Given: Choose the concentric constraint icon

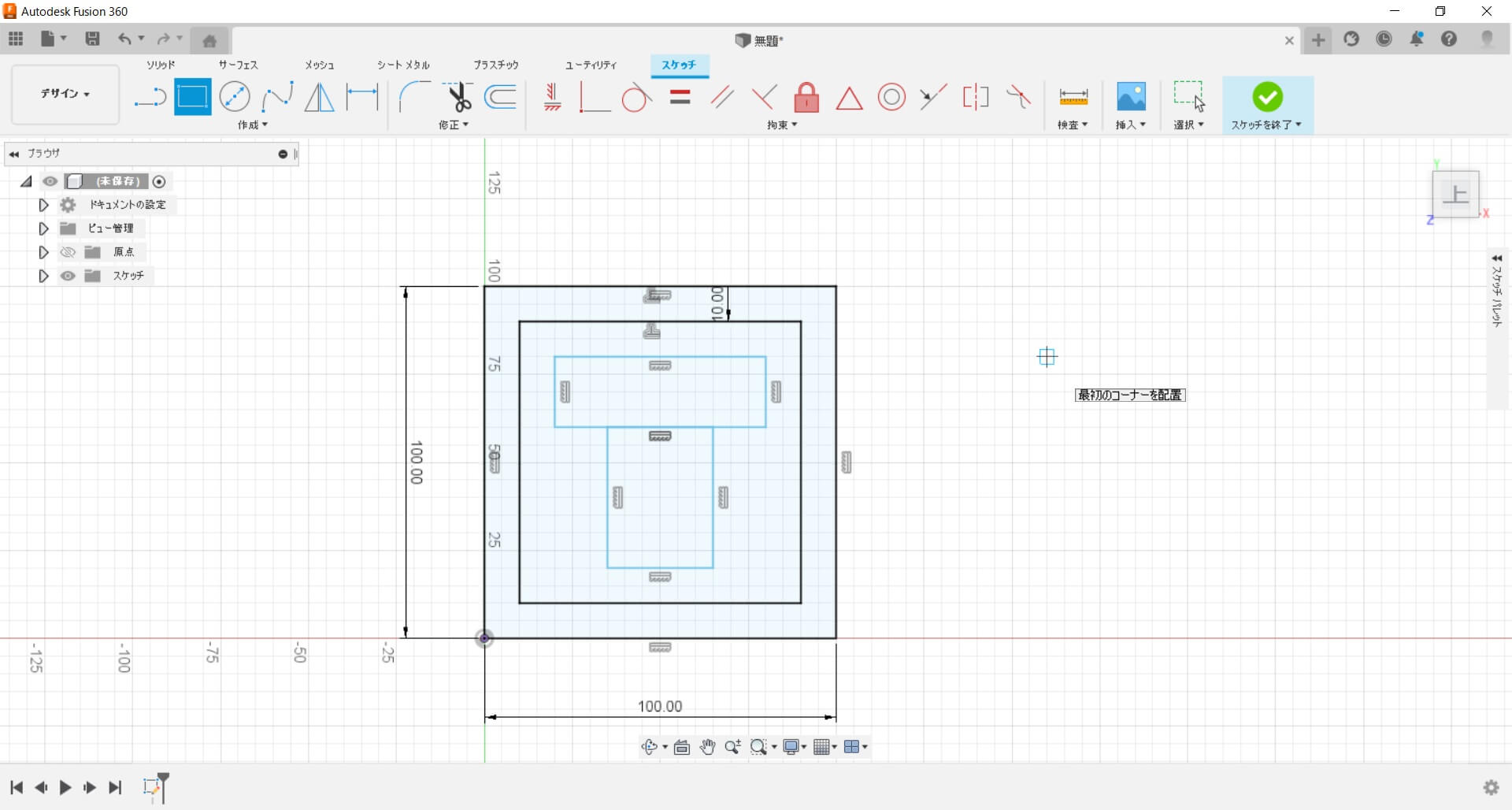Looking at the screenshot, I should coord(891,98).
